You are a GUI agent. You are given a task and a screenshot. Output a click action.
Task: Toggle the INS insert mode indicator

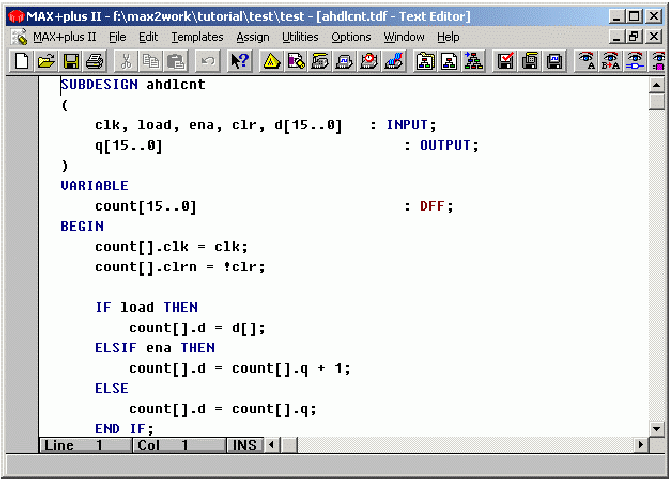tap(244, 445)
